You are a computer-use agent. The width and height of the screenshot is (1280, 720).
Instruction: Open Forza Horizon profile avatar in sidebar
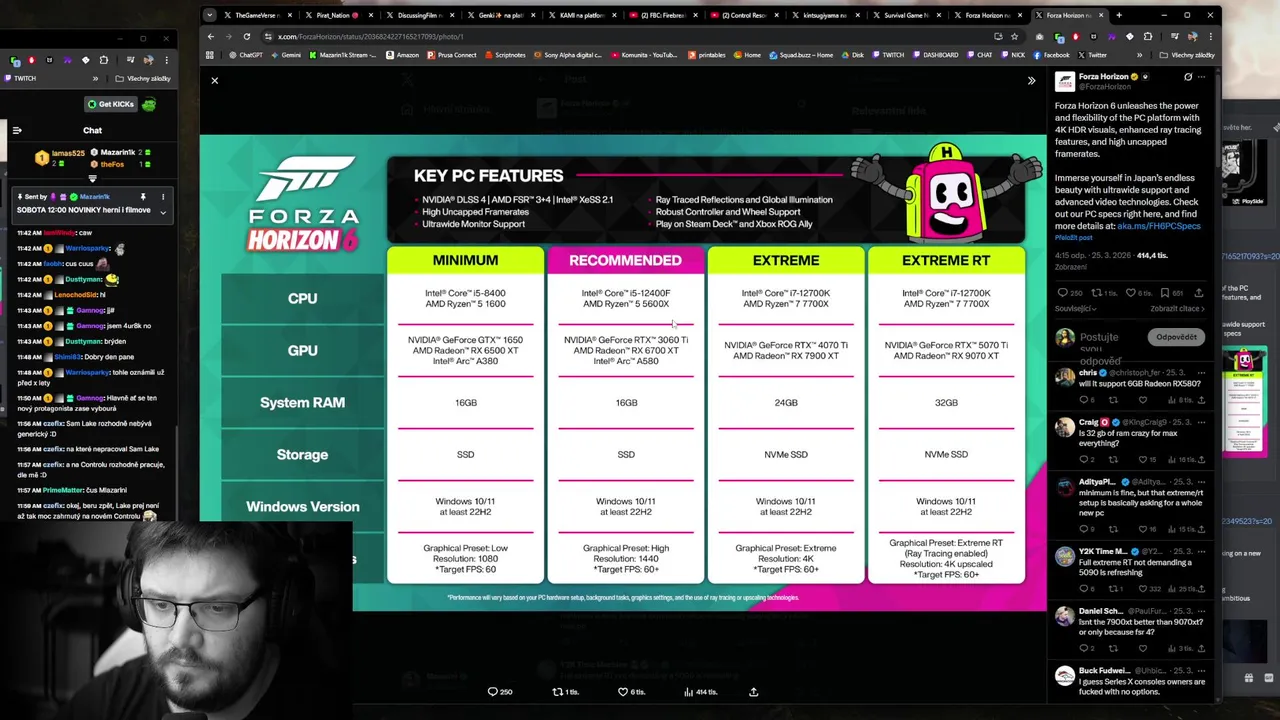tap(1065, 82)
